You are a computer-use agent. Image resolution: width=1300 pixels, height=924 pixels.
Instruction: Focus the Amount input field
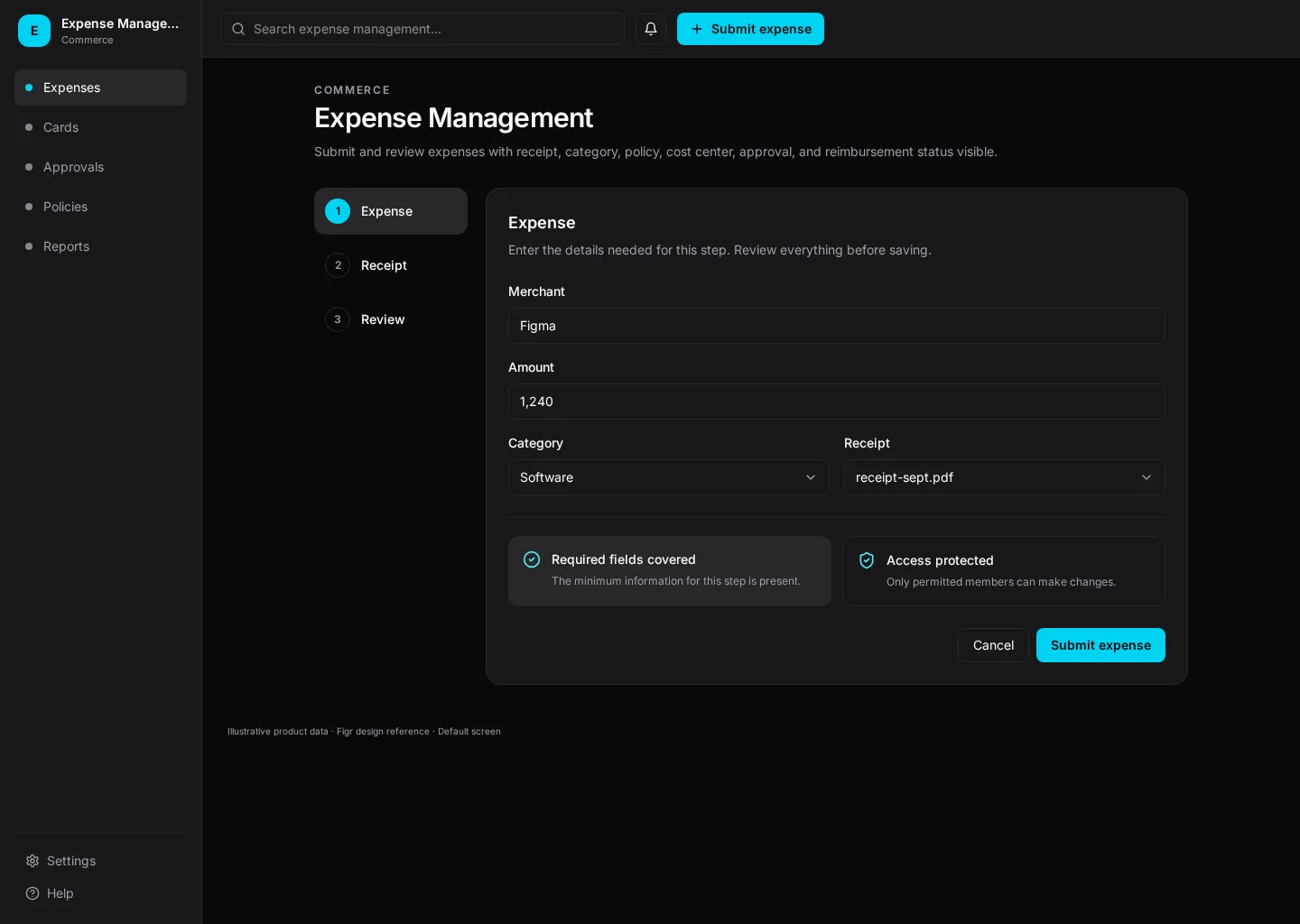pyautogui.click(x=837, y=402)
